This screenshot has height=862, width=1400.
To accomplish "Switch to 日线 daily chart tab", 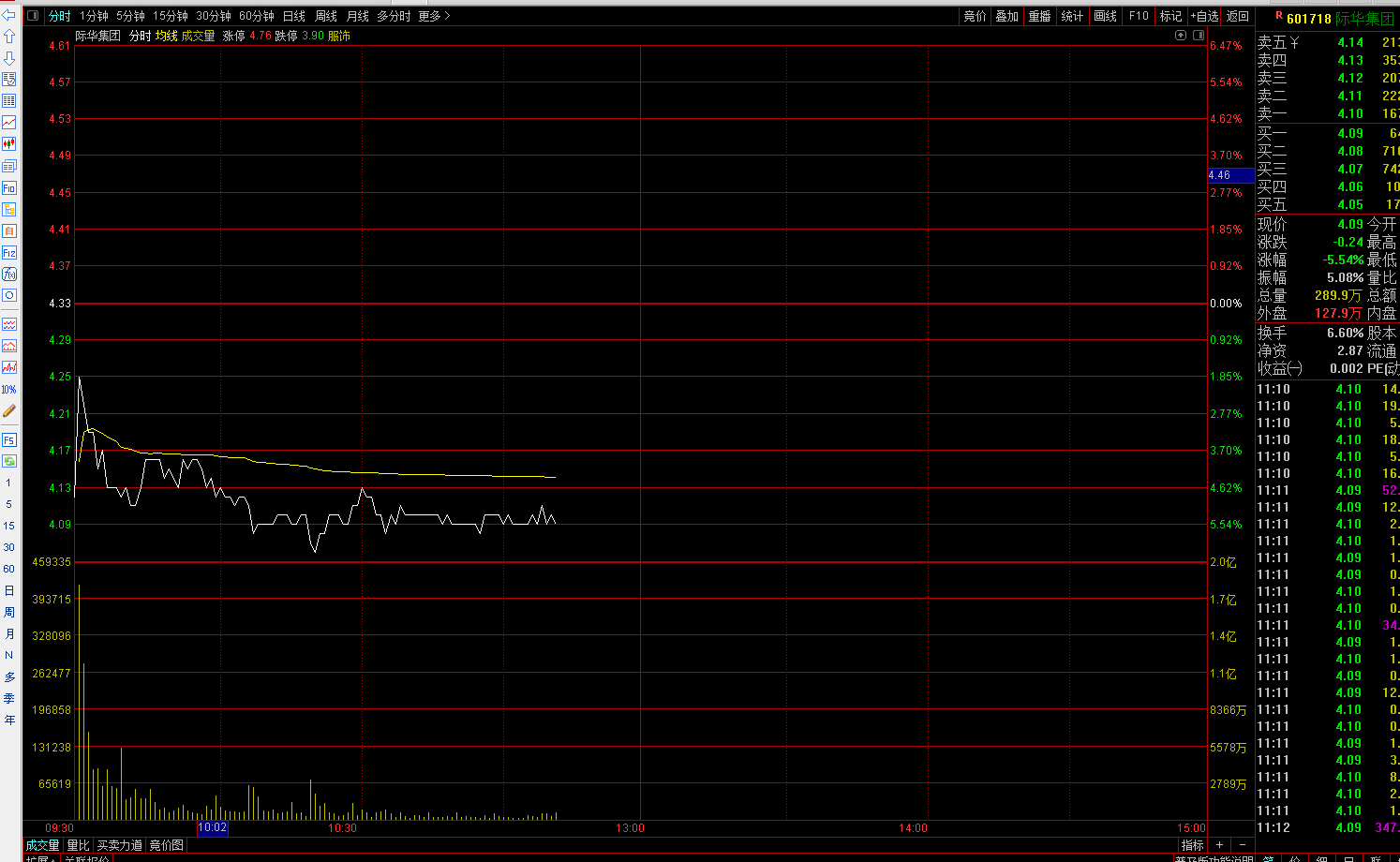I will 294,16.
